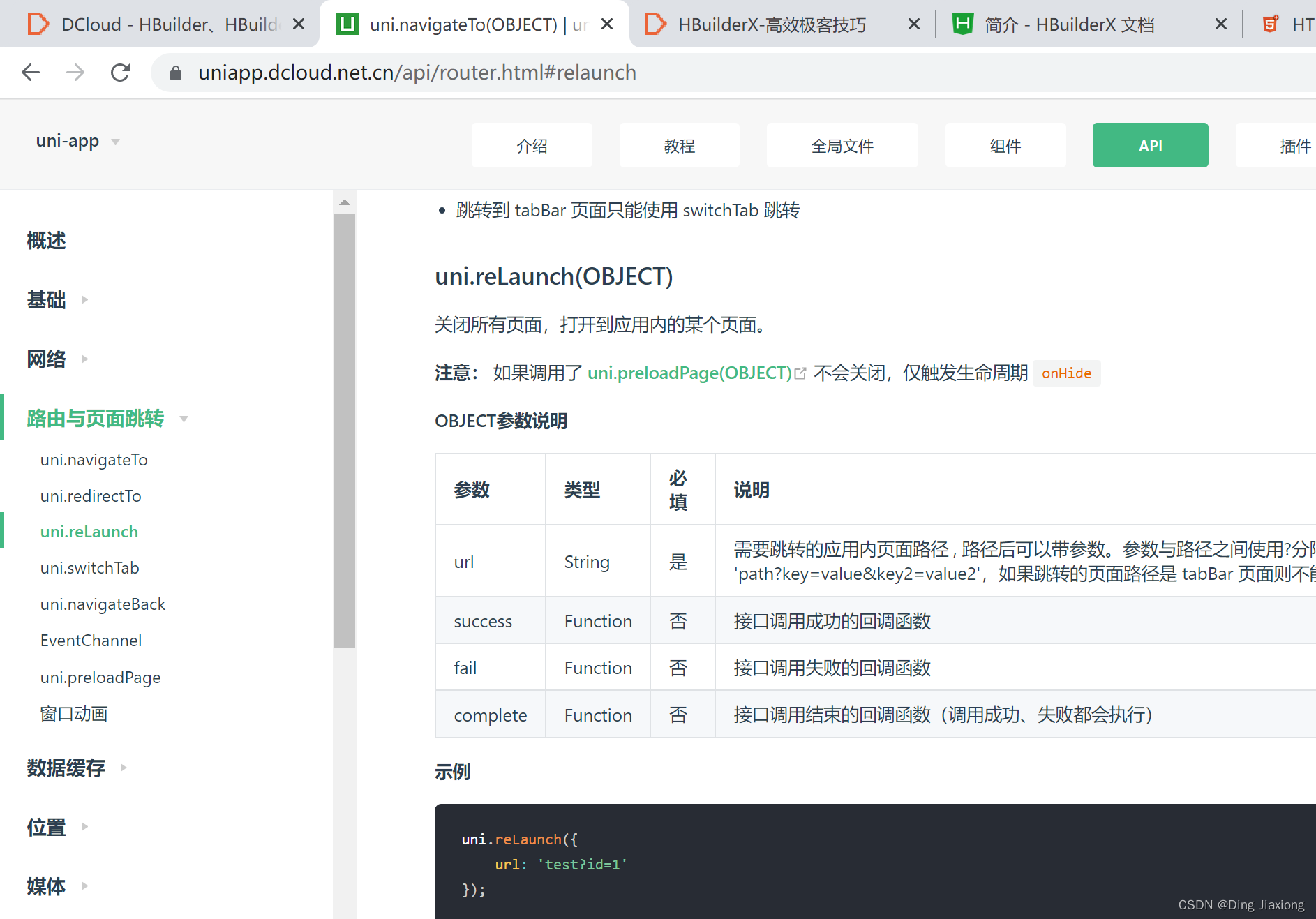Close the 简介 - HBuilderX 文档 tab
The height and width of the screenshot is (919, 1316).
[1221, 24]
